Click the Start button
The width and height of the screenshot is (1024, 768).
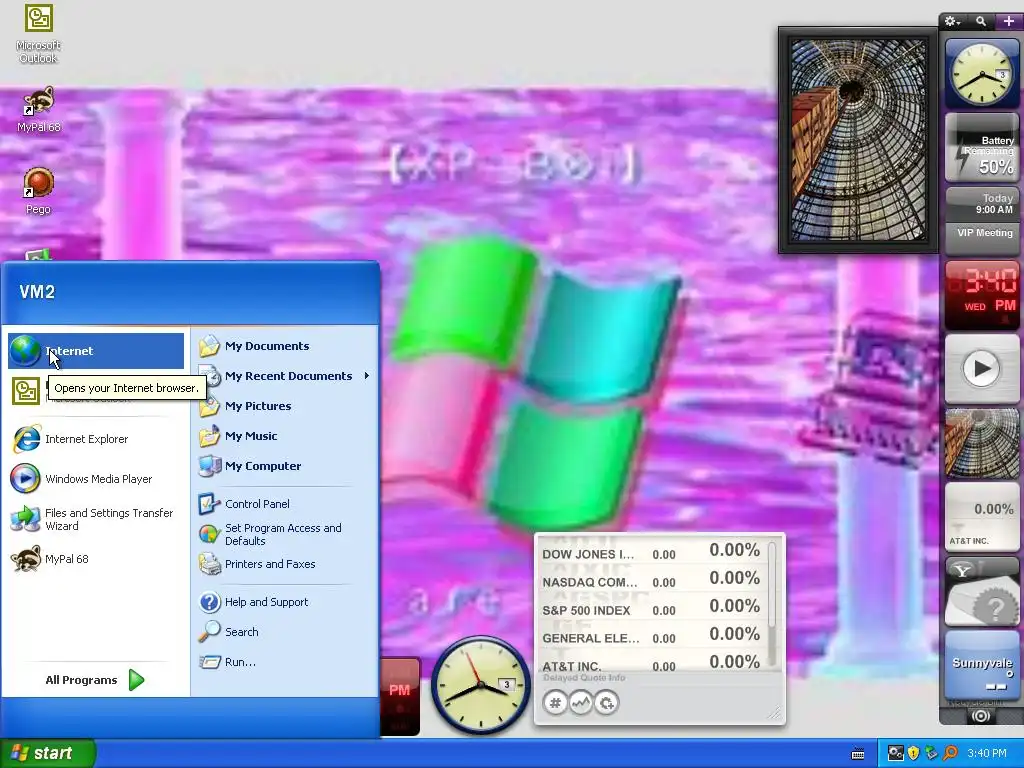coord(48,753)
